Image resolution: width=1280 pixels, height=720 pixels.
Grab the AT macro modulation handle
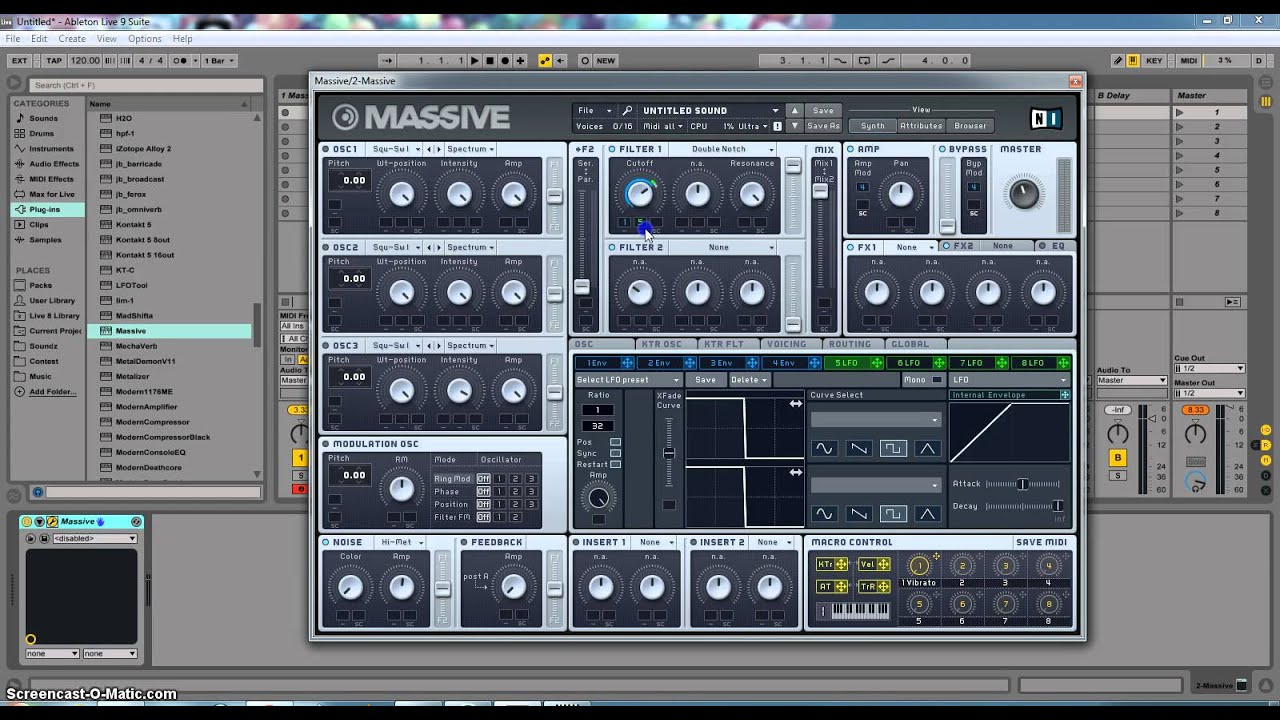click(x=841, y=587)
